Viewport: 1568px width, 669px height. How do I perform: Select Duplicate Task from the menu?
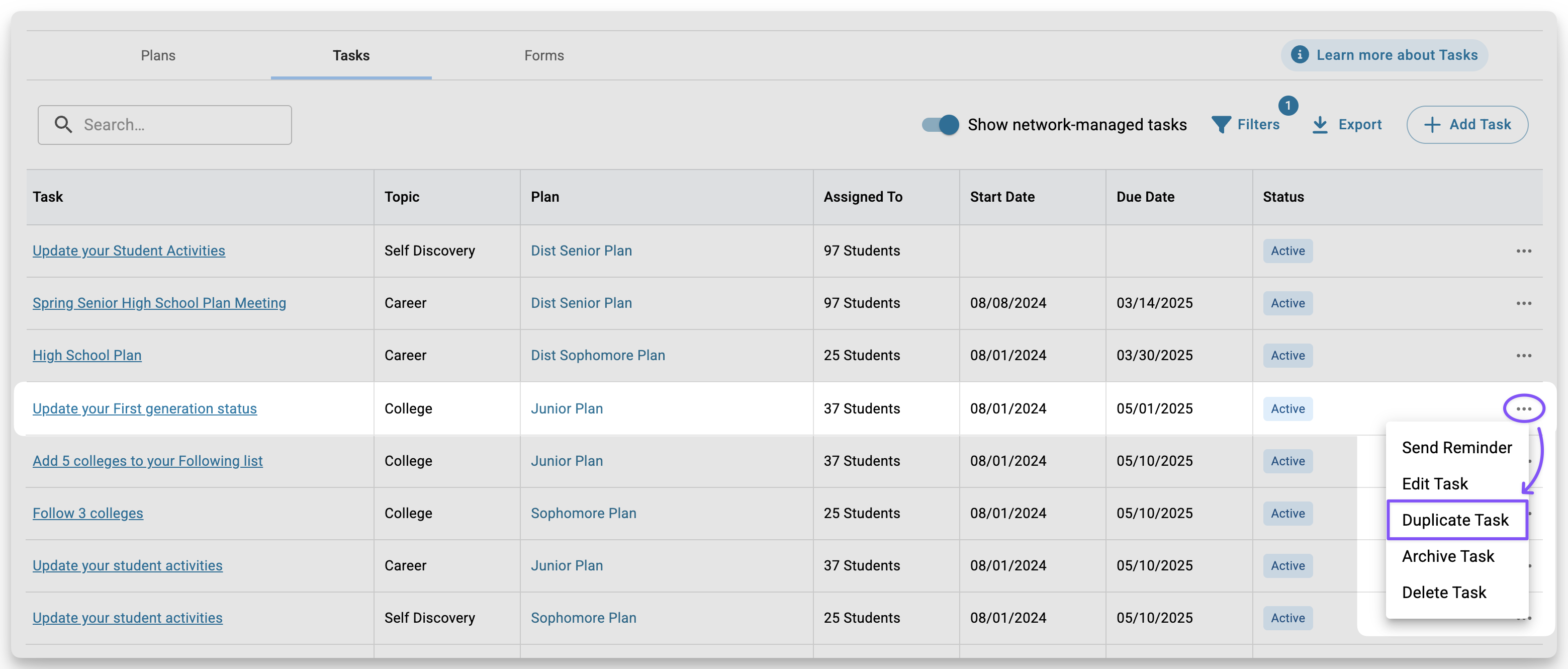coord(1455,520)
